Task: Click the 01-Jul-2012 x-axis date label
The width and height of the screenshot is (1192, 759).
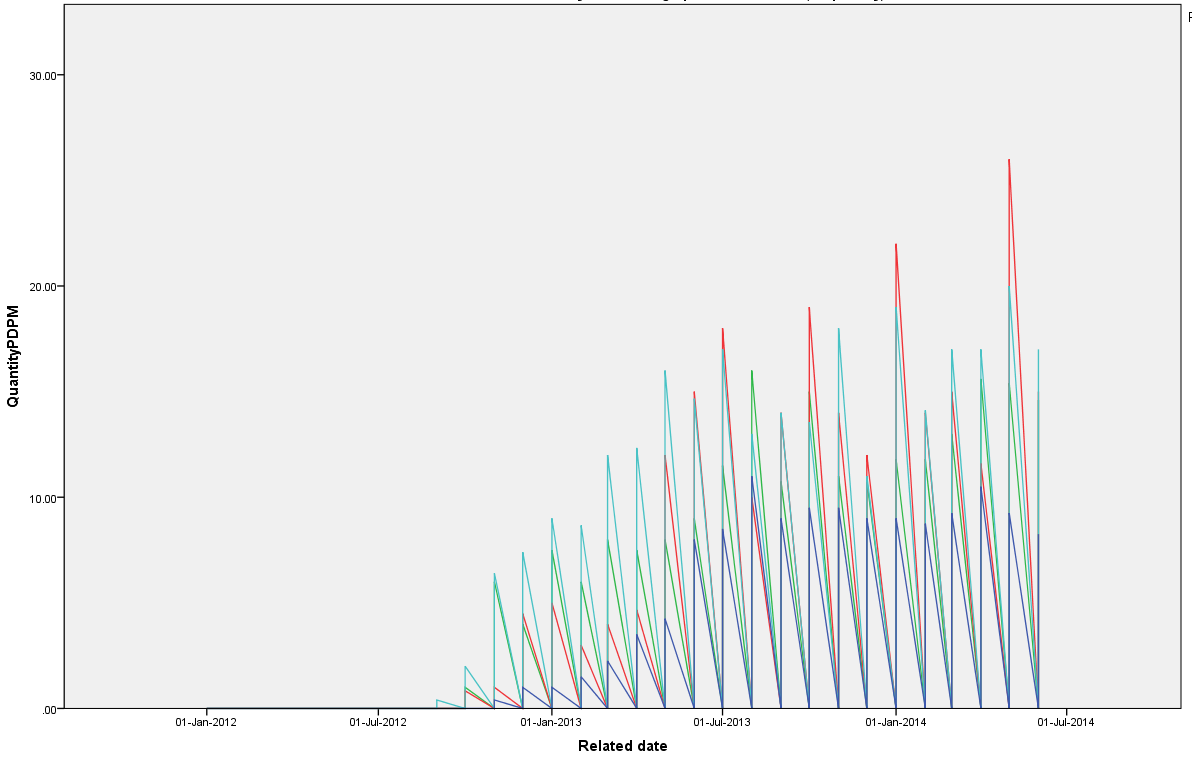Action: point(379,722)
